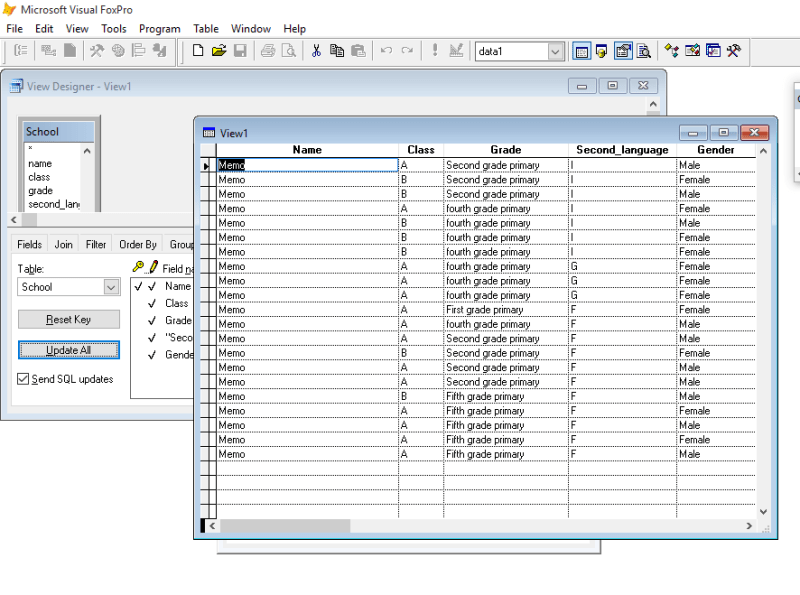Screen dimensions: 800x595
Task: Click the Print toolbar icon
Action: coord(268,51)
